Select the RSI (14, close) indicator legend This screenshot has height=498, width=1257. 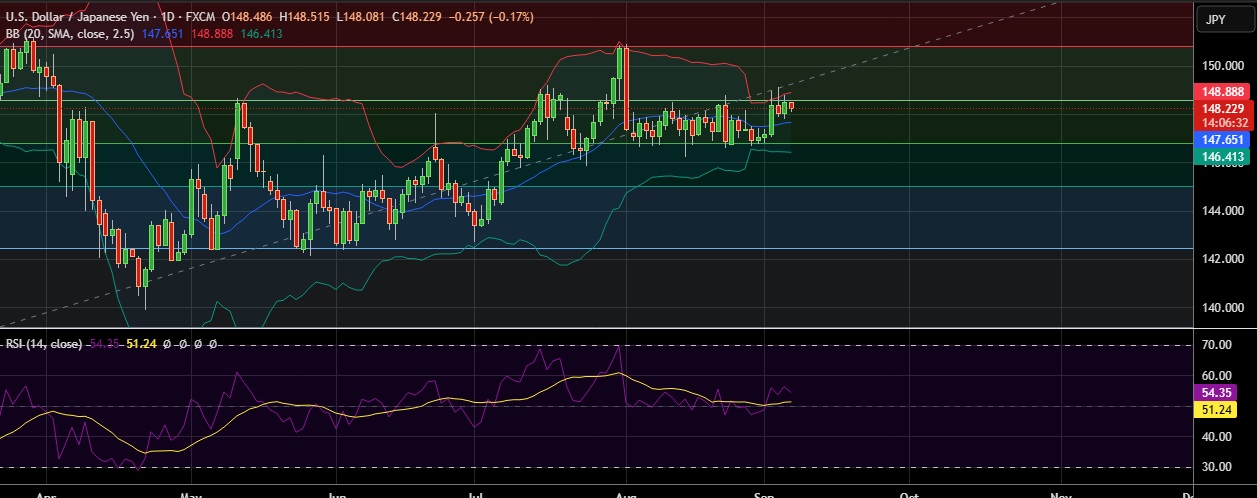(x=44, y=343)
